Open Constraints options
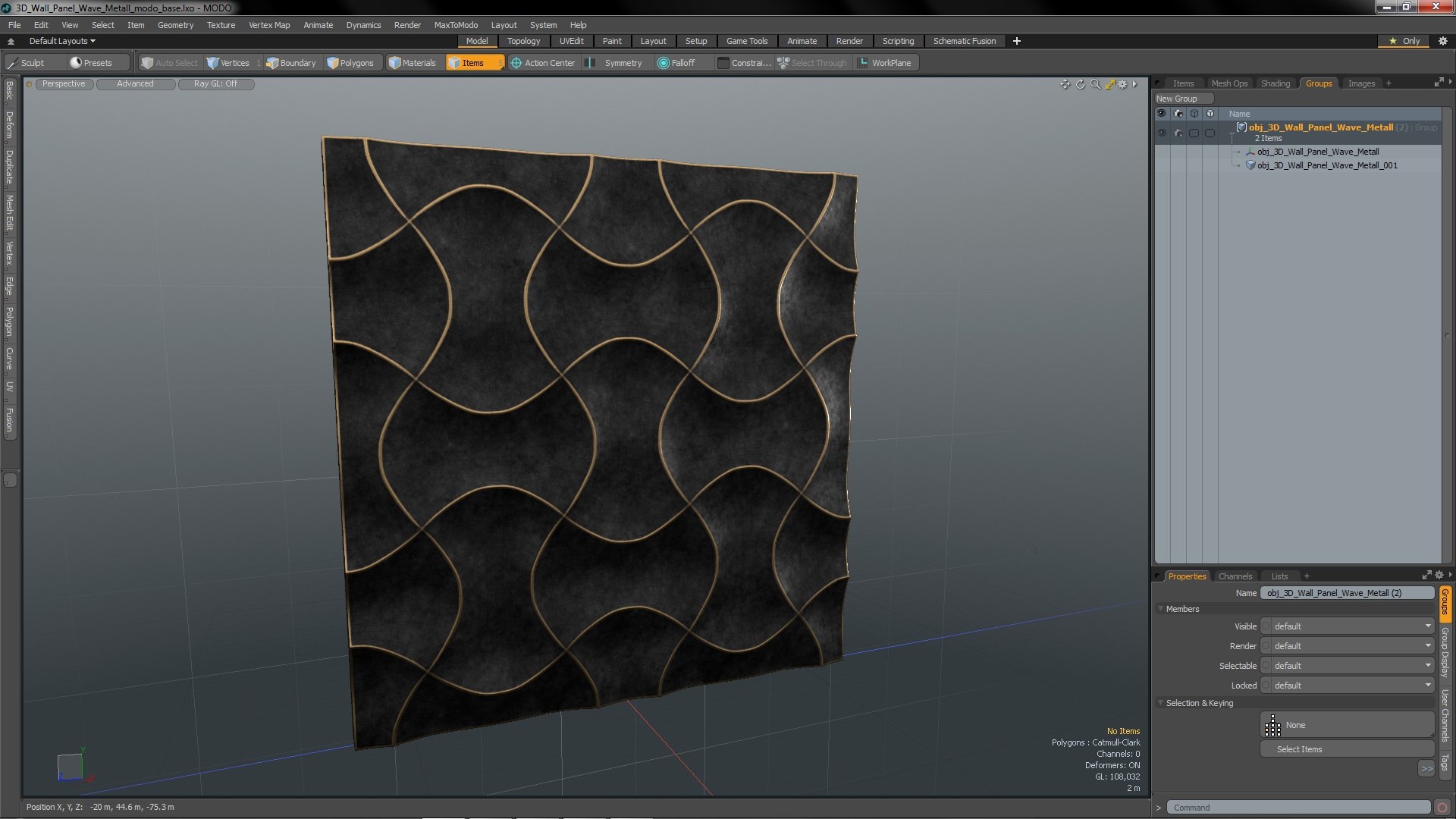Screen dimensions: 1456x819 tap(744, 63)
